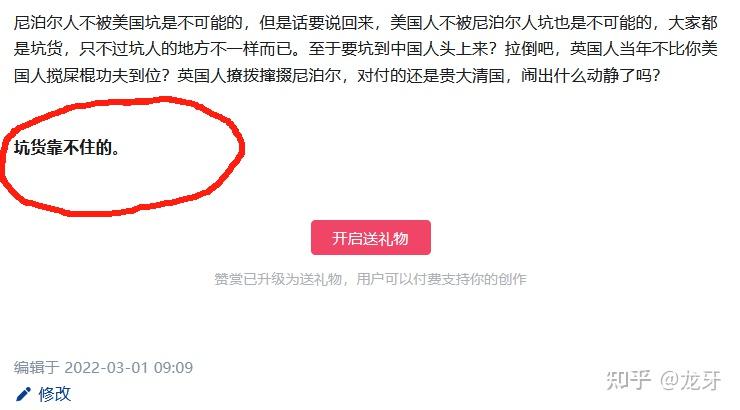Click the gray hint text 赞赏已升级为送礼物
The image size is (740, 410).
coord(278,279)
